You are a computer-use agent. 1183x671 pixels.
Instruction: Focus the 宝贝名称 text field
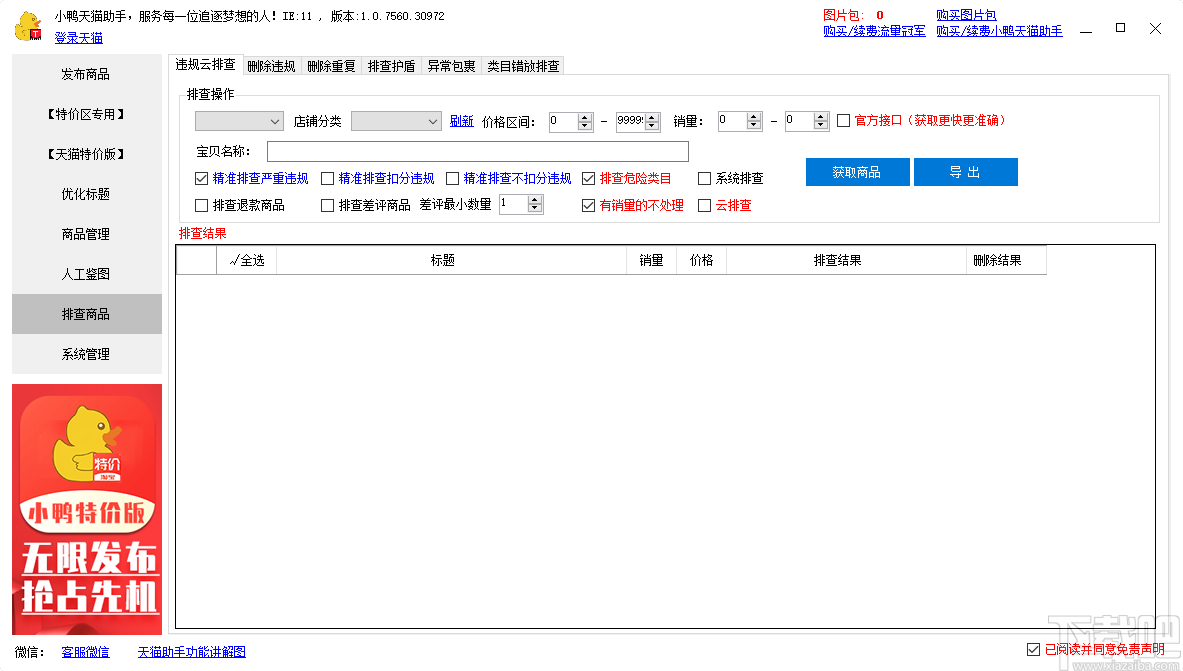pos(478,152)
